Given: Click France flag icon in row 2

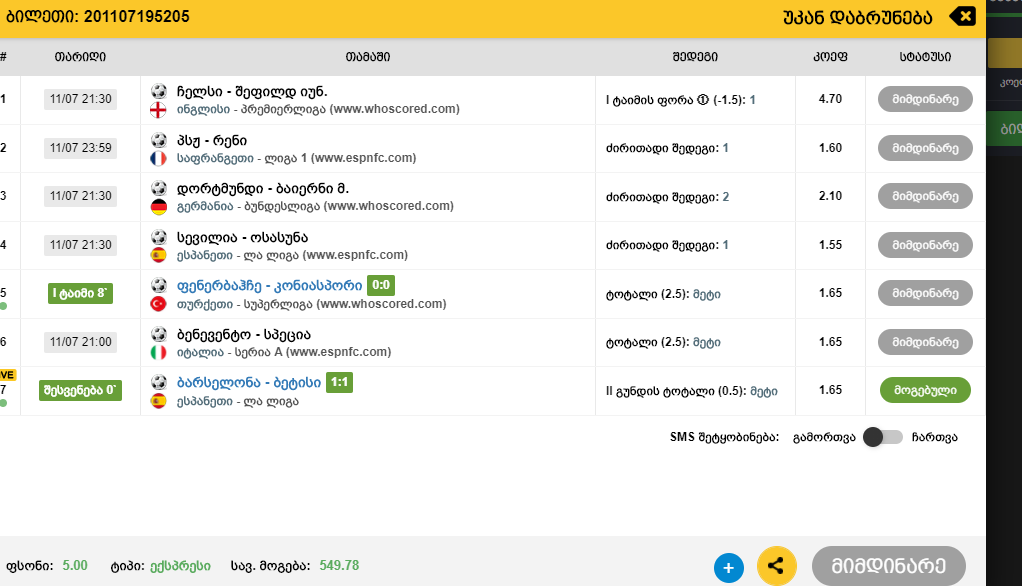Looking at the screenshot, I should pyautogui.click(x=158, y=158).
